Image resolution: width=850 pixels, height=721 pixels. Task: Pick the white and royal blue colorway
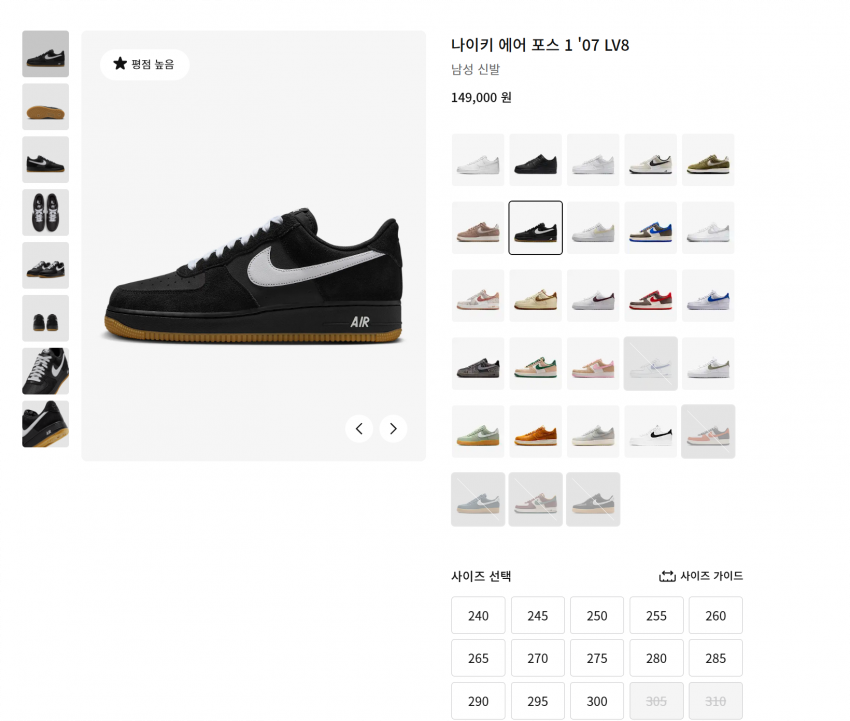point(708,295)
